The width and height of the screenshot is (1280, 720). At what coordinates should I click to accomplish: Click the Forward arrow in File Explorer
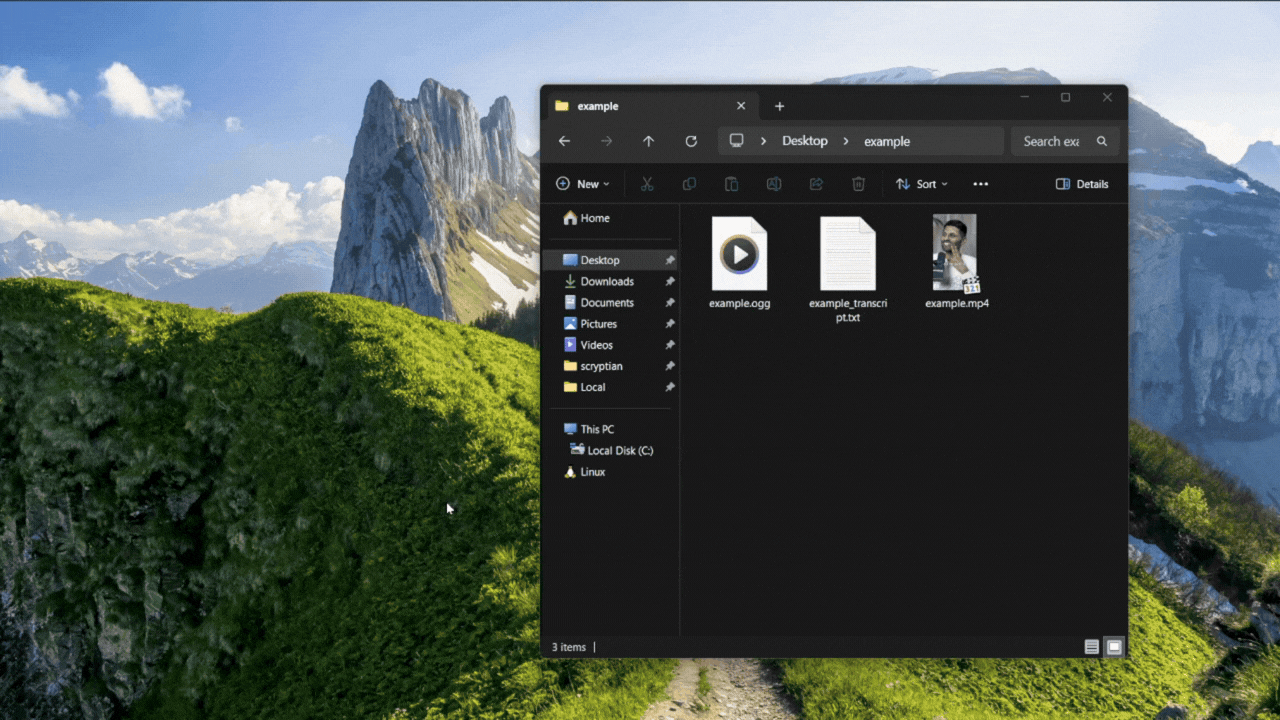(x=606, y=141)
